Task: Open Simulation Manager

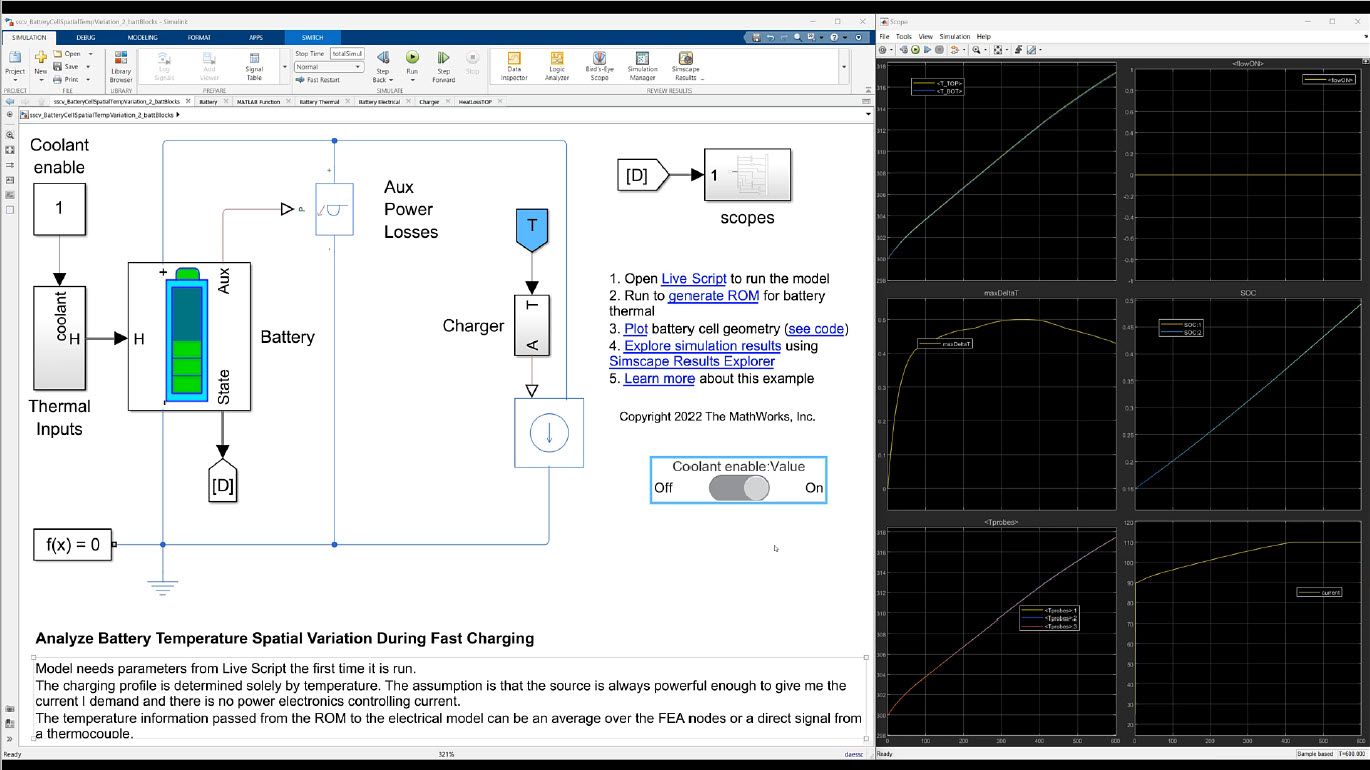Action: tap(643, 66)
